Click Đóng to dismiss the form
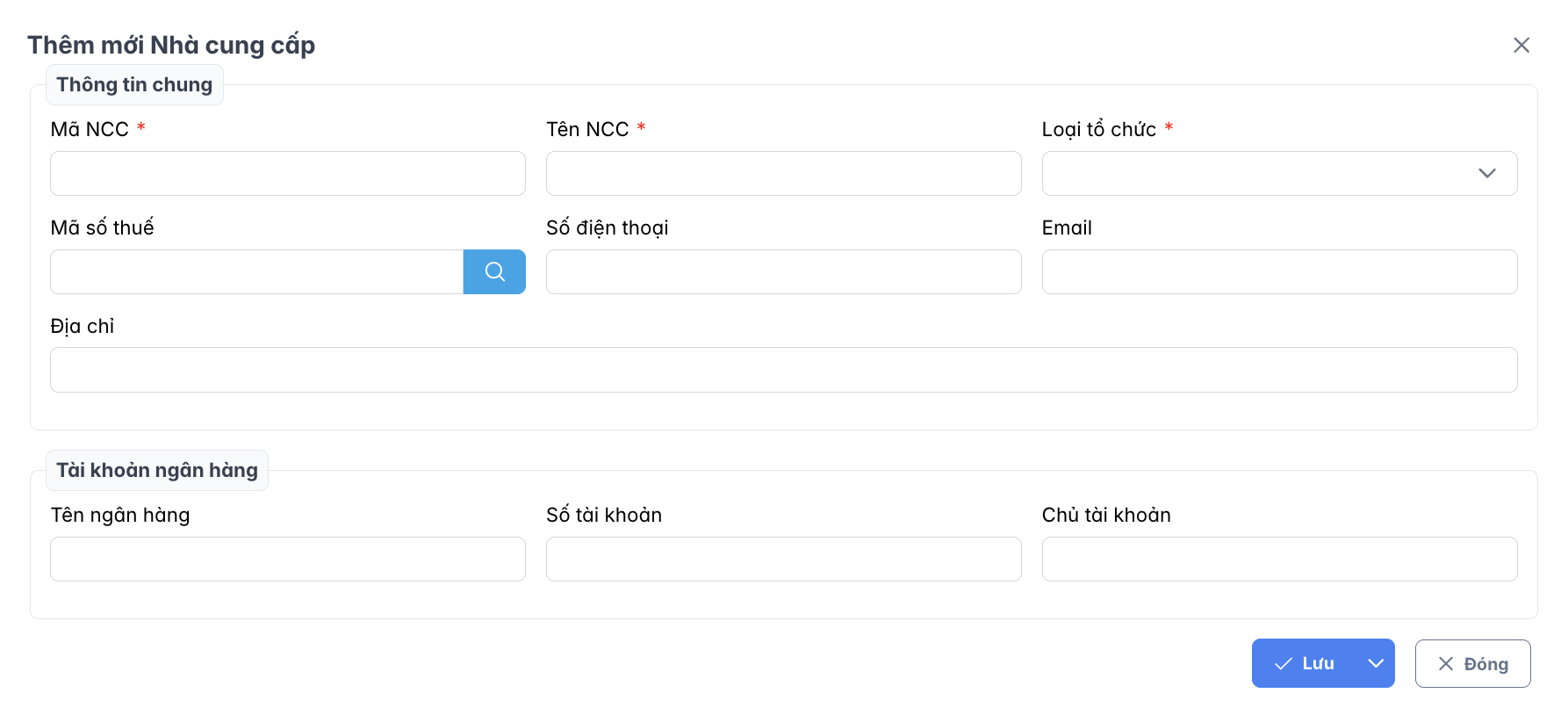1568x715 pixels. click(1472, 663)
